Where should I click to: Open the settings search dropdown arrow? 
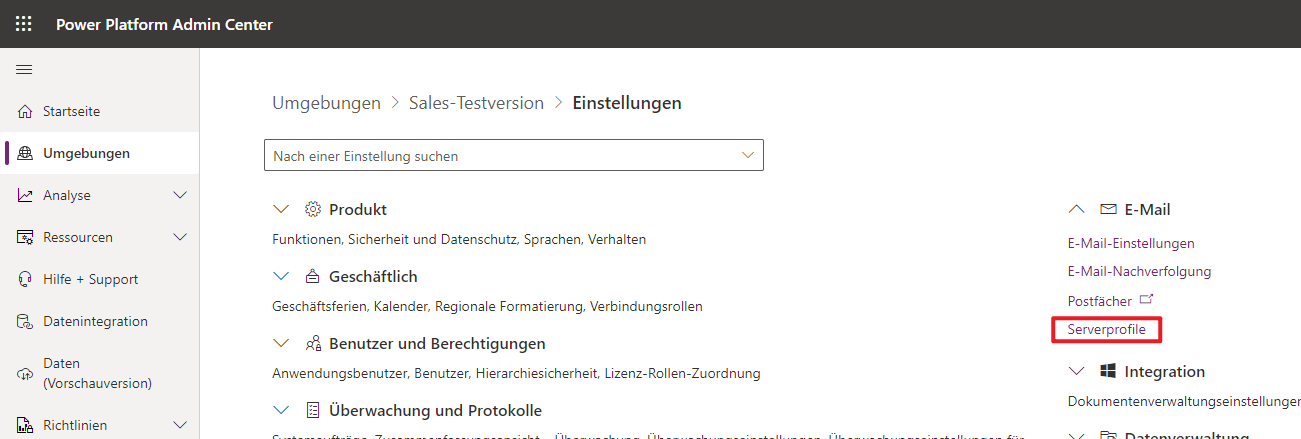tap(748, 155)
